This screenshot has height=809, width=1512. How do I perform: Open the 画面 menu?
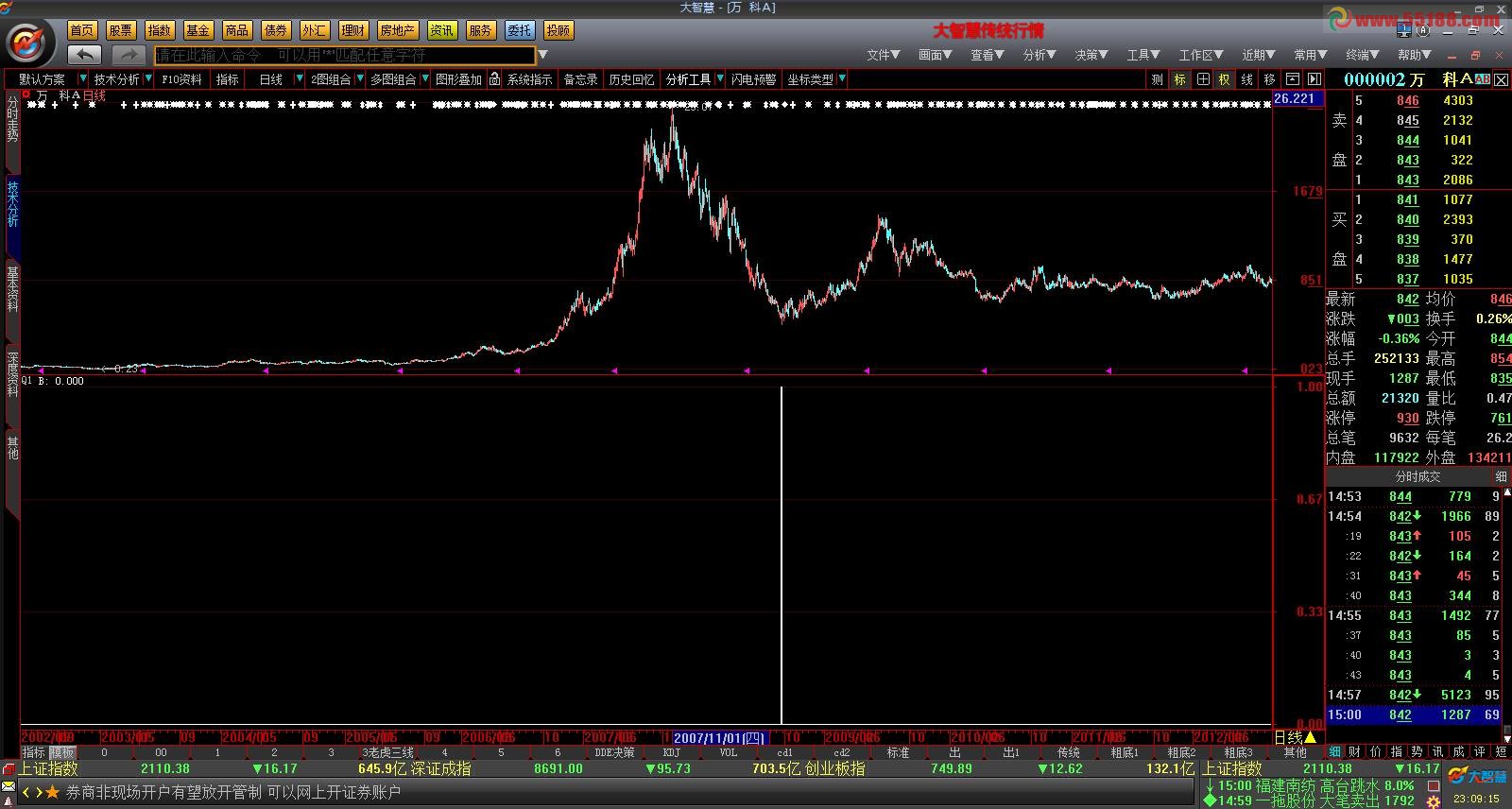pos(935,55)
